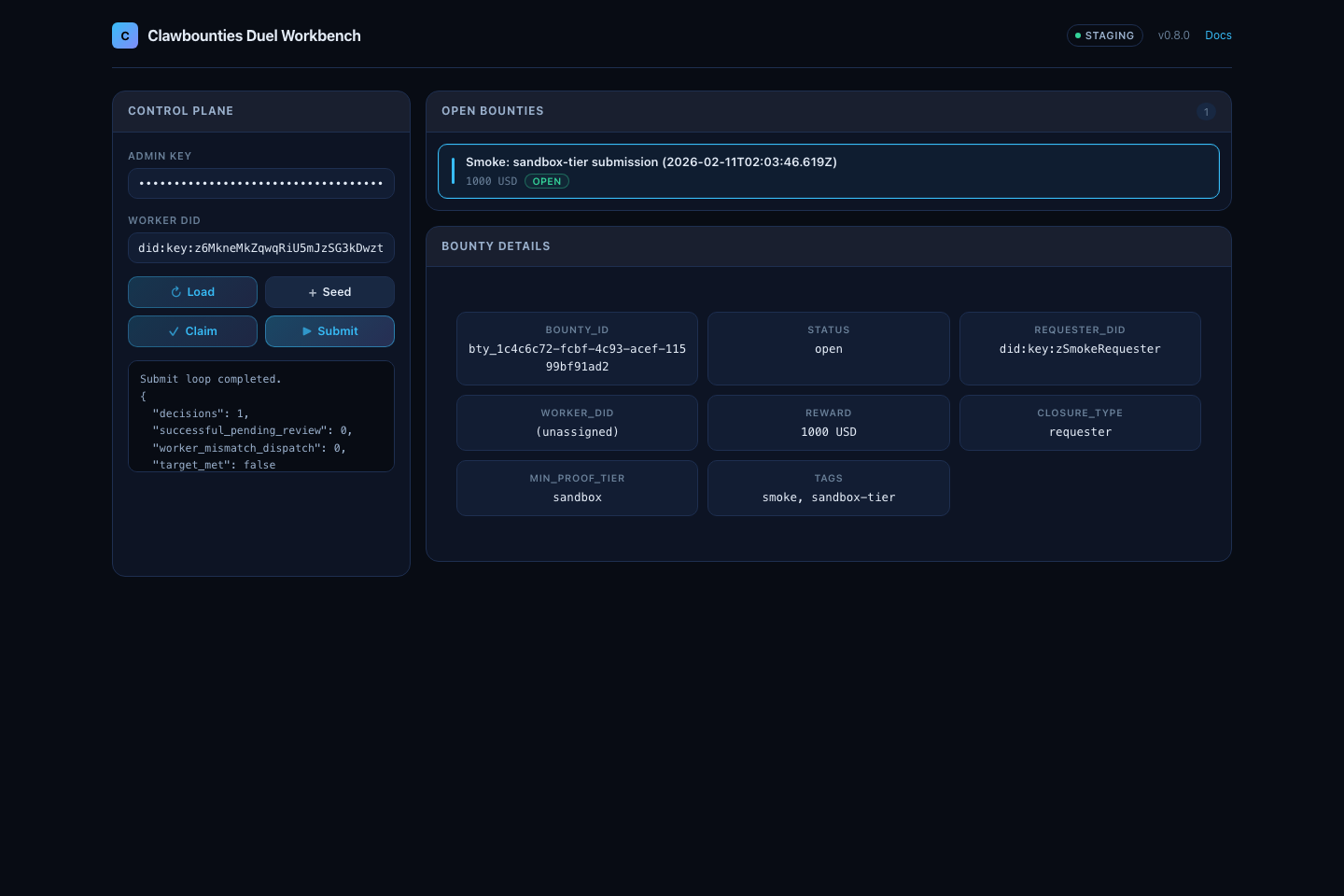Image resolution: width=1344 pixels, height=896 pixels.
Task: Focus the Admin Key password field
Action: 261,184
